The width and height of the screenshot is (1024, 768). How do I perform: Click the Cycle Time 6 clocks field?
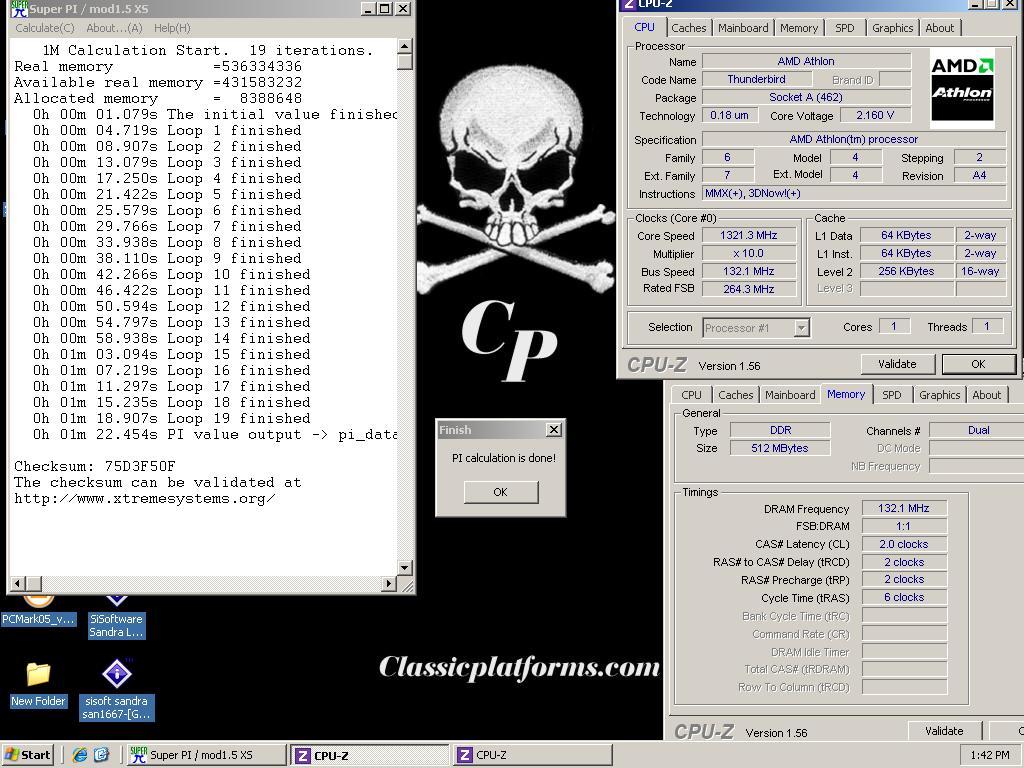[x=904, y=598]
